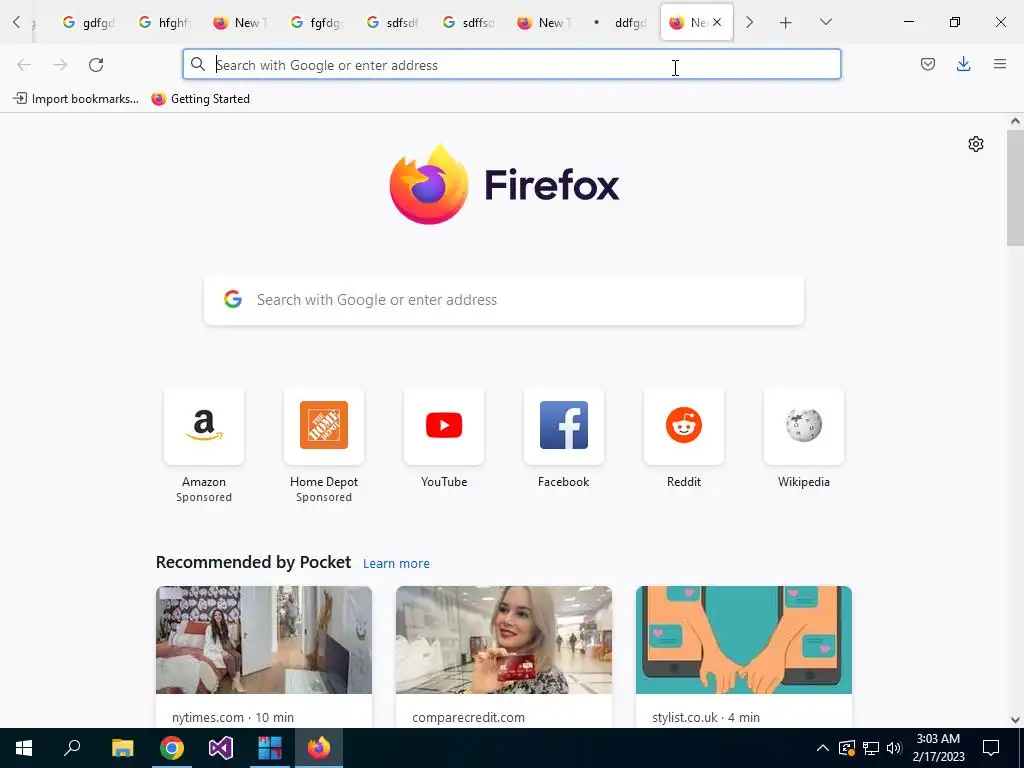Click scrollbar down arrow
The width and height of the screenshot is (1024, 768).
1015,720
